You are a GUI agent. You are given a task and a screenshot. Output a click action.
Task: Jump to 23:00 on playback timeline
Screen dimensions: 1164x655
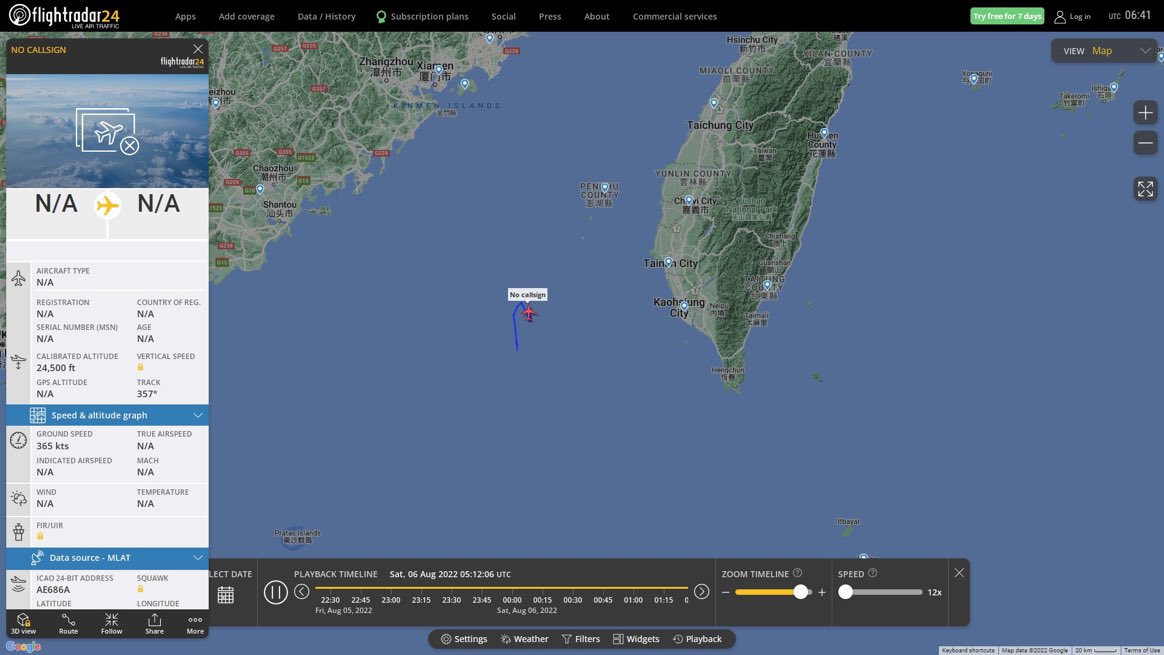click(x=390, y=600)
